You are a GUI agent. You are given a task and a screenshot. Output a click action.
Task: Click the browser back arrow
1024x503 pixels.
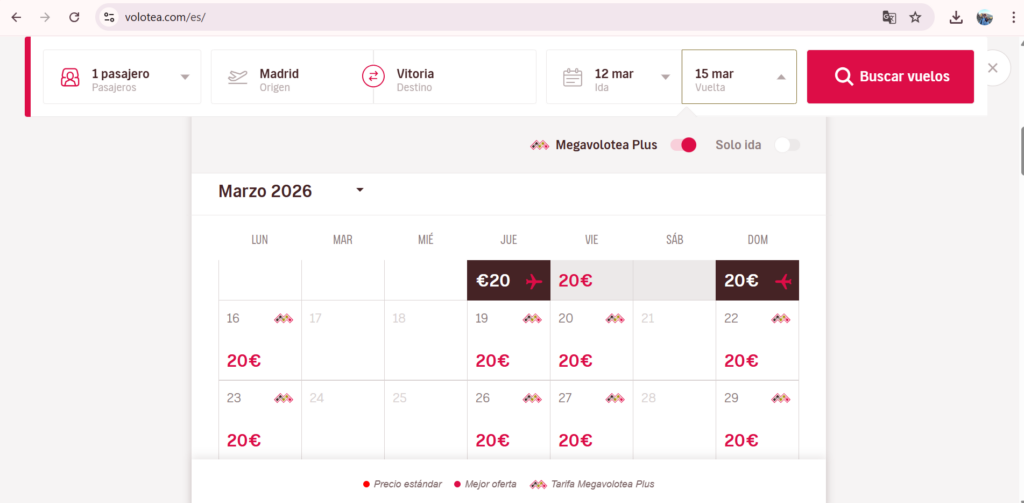pos(16,17)
